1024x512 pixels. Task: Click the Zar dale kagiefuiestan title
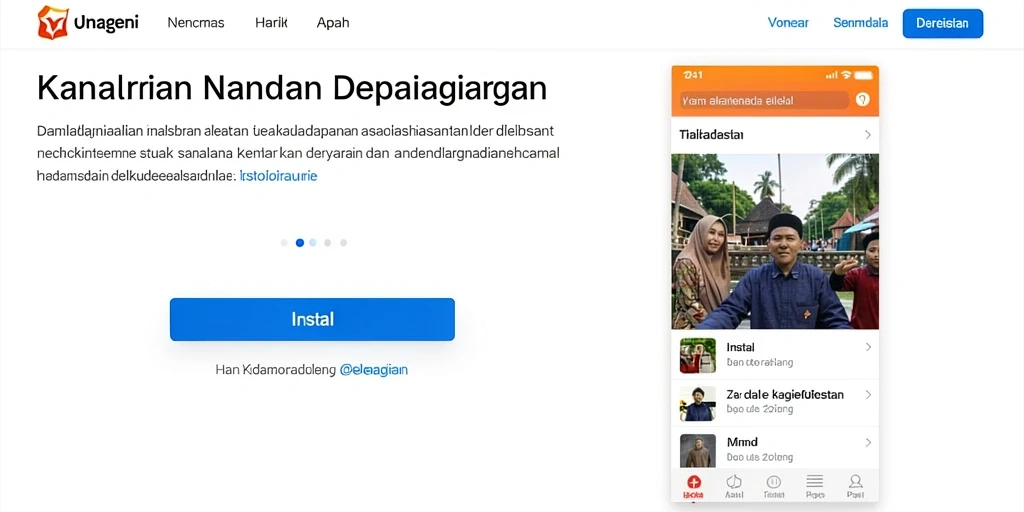tap(785, 394)
